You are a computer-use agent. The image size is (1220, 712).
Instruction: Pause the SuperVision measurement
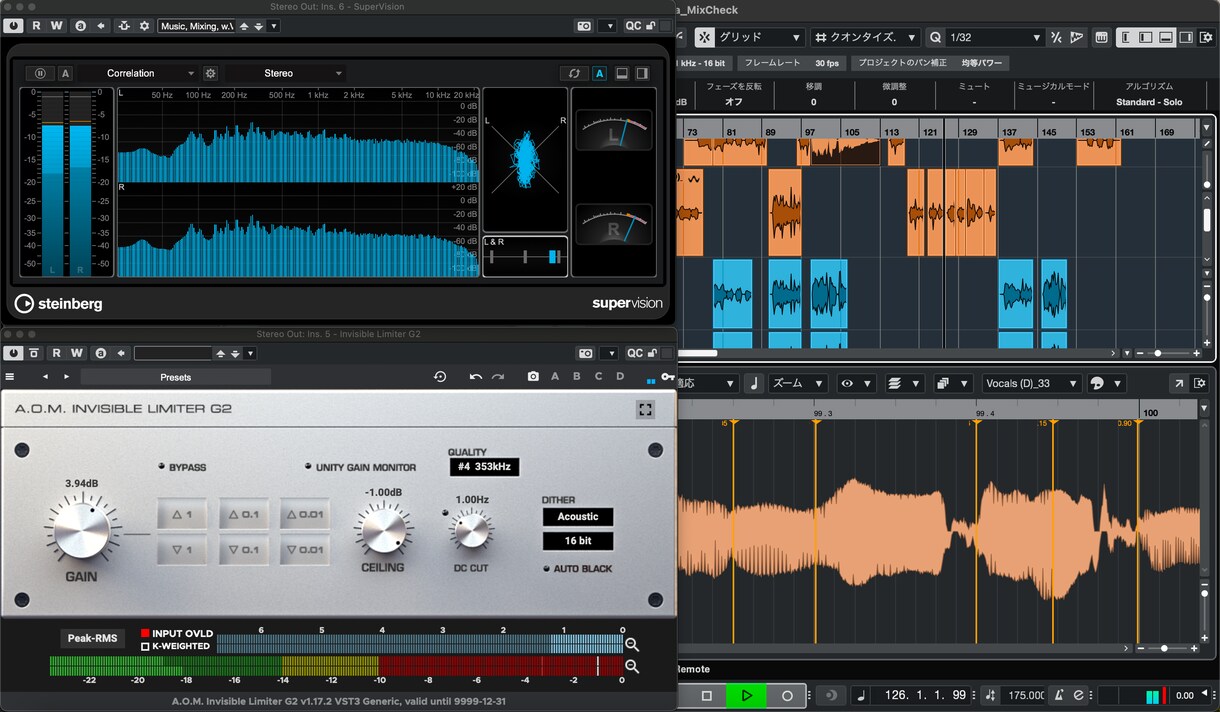(41, 73)
